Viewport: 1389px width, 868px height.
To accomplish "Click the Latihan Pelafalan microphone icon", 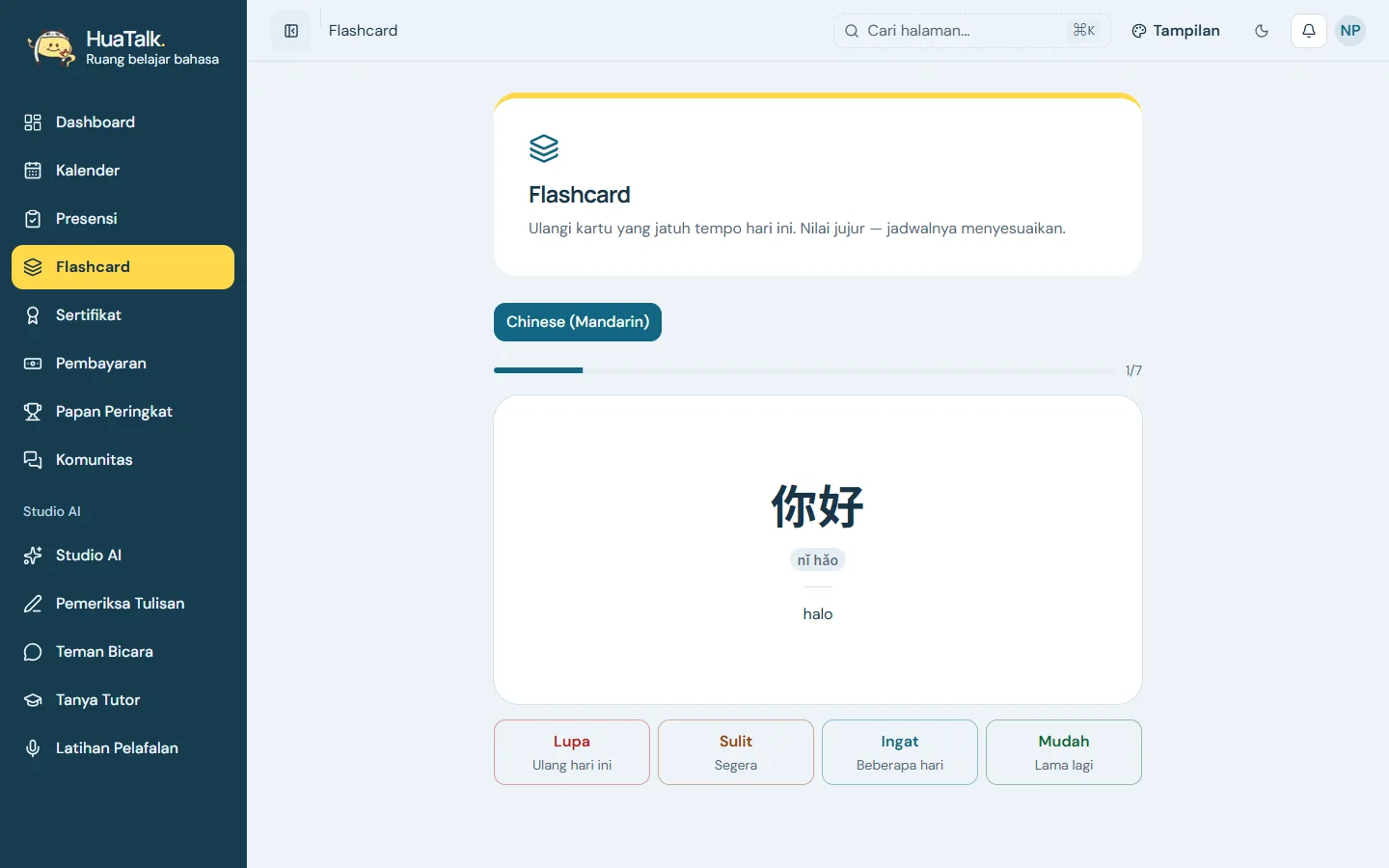I will point(33,748).
